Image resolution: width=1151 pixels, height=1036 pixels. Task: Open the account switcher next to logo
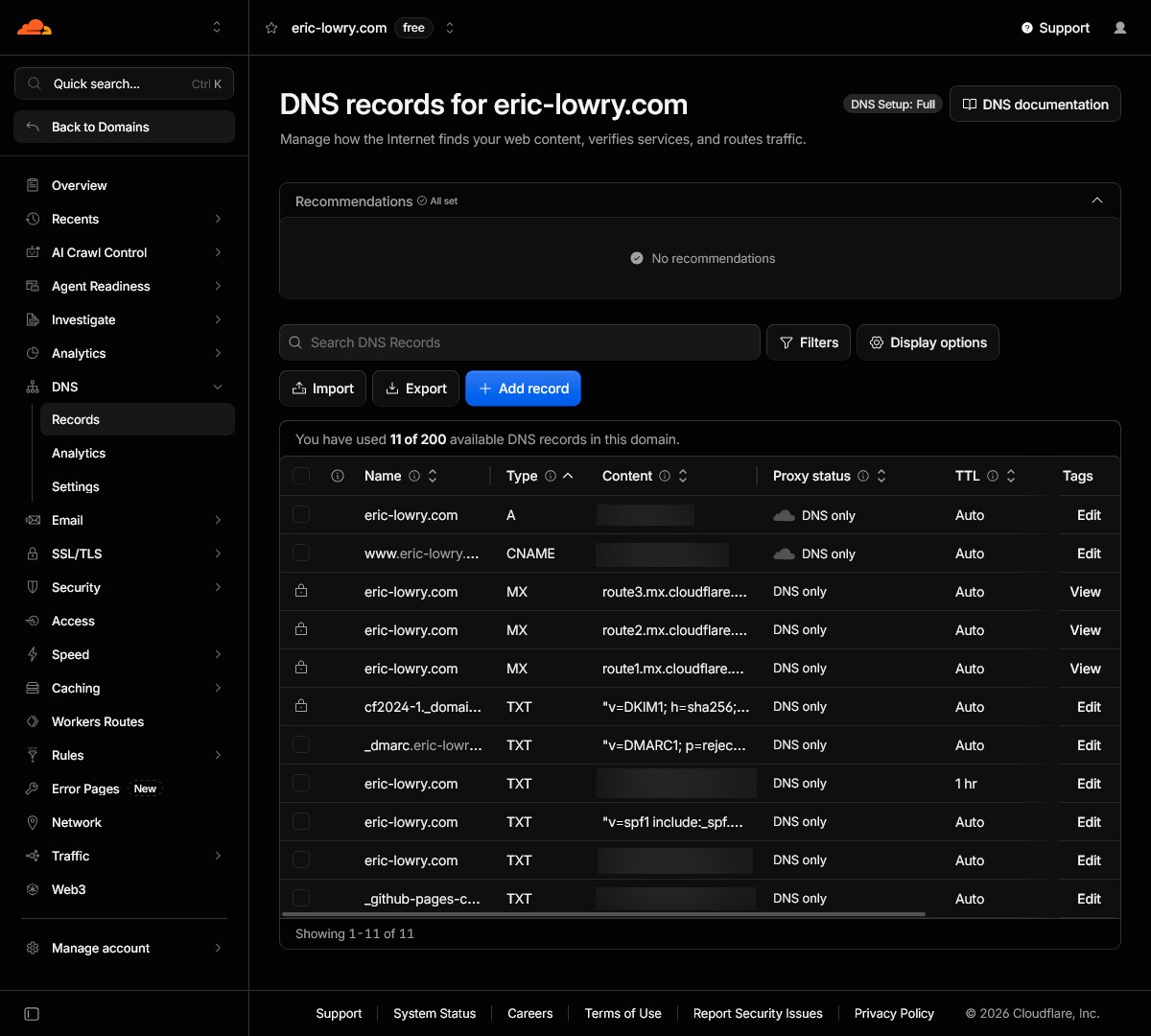[217, 27]
